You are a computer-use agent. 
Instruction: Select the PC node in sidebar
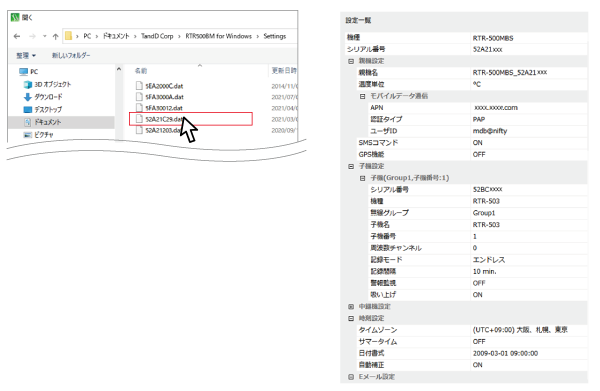click(29, 72)
